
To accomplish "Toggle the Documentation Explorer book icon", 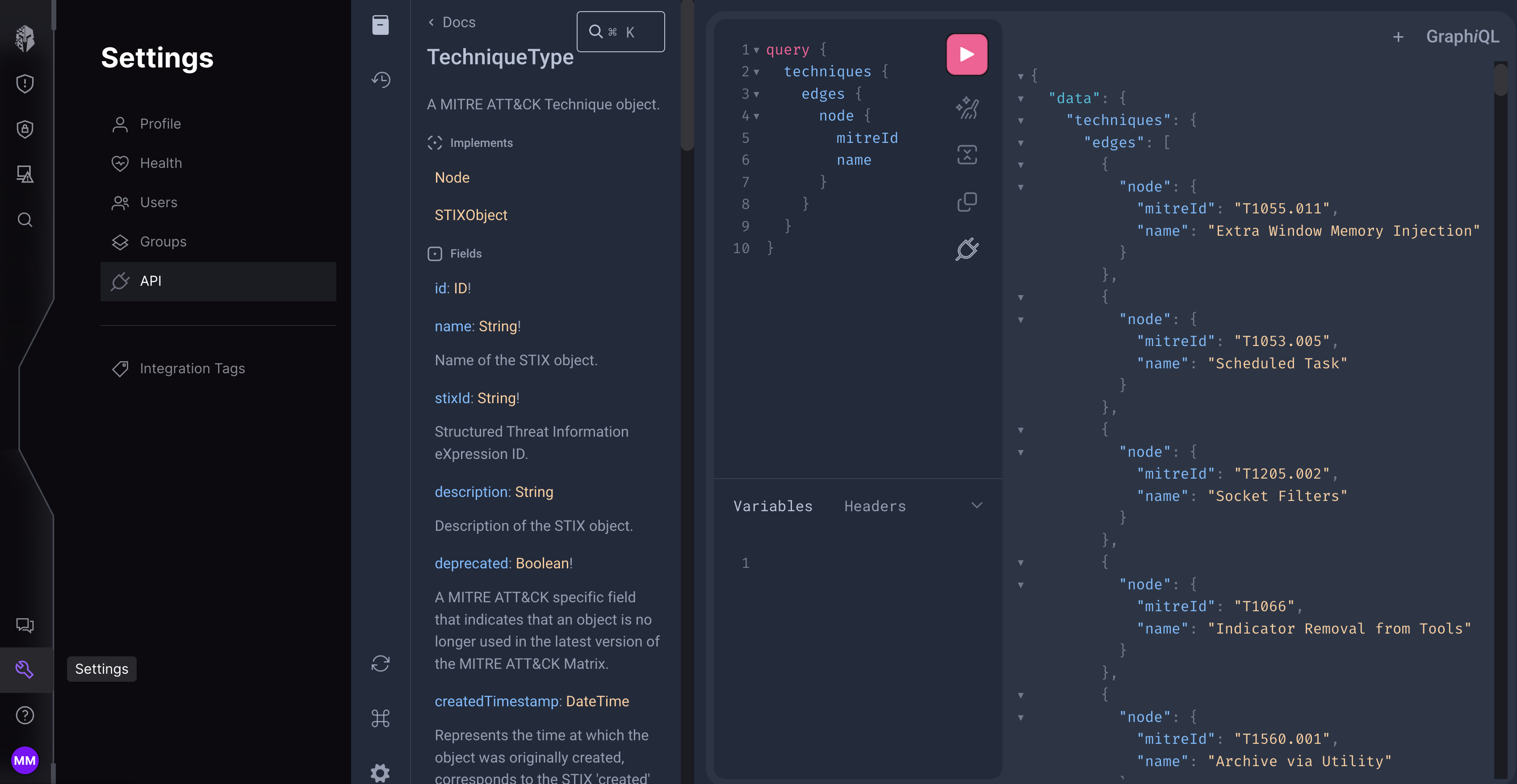I will tap(381, 25).
